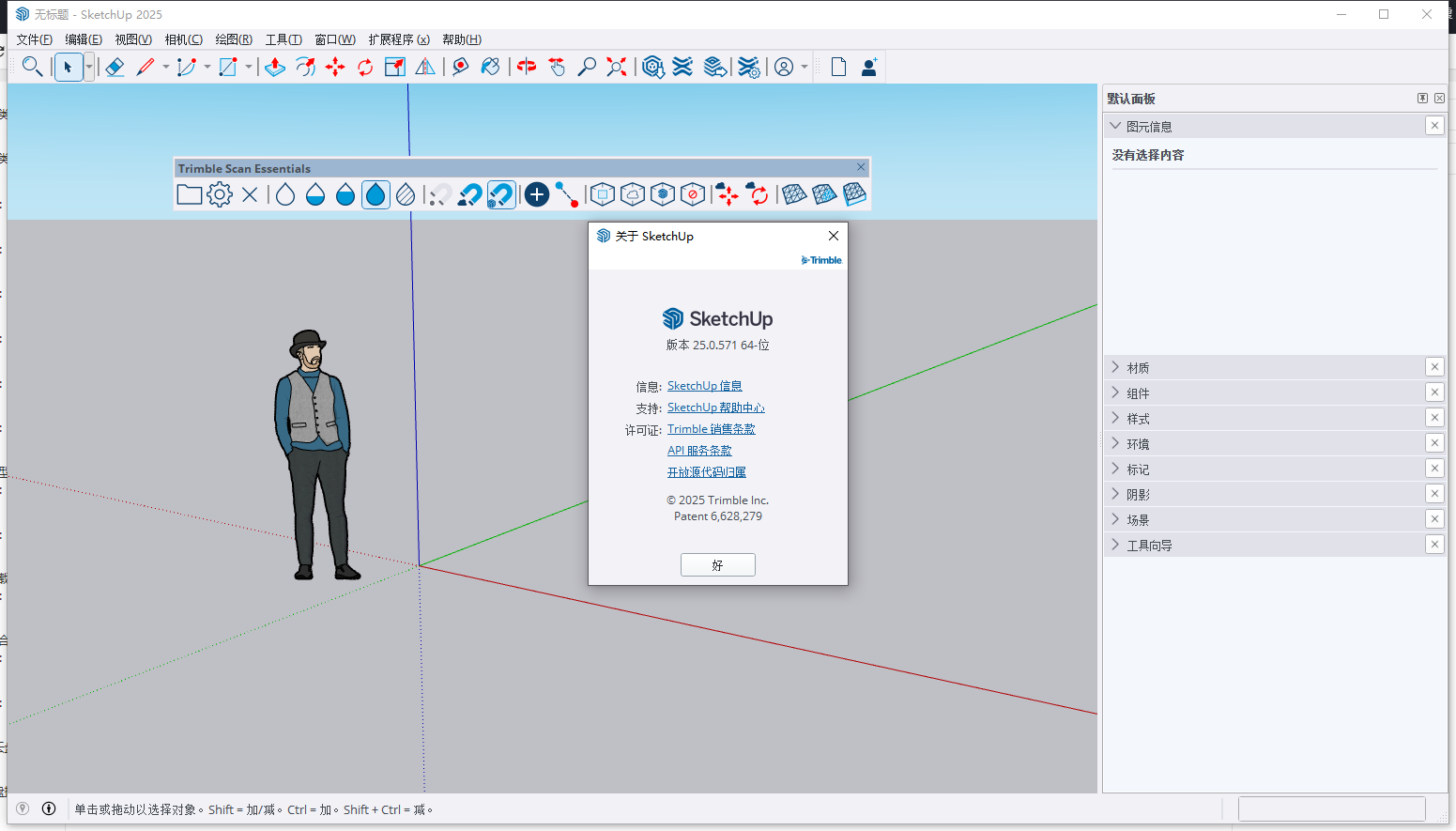Expand the 标记 panel
1456x831 pixels.
[x=1115, y=469]
